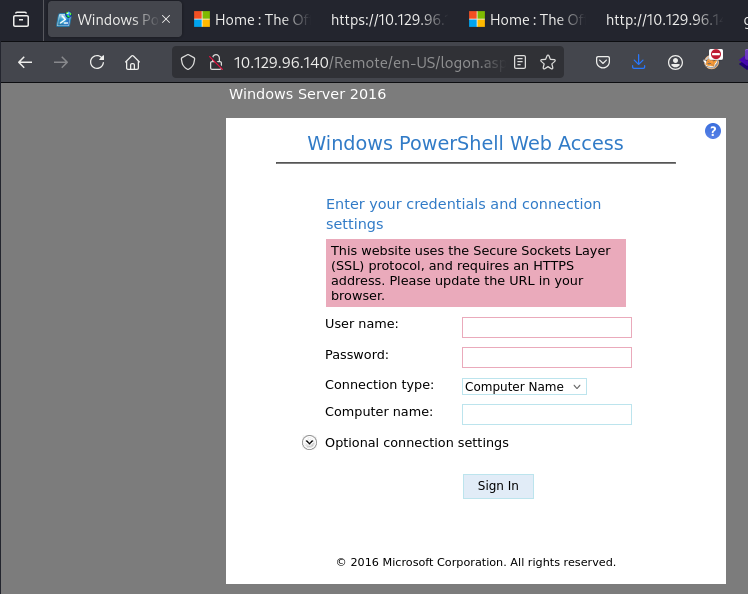Focus the Password input field
This screenshot has width=748, height=594.
(x=546, y=357)
